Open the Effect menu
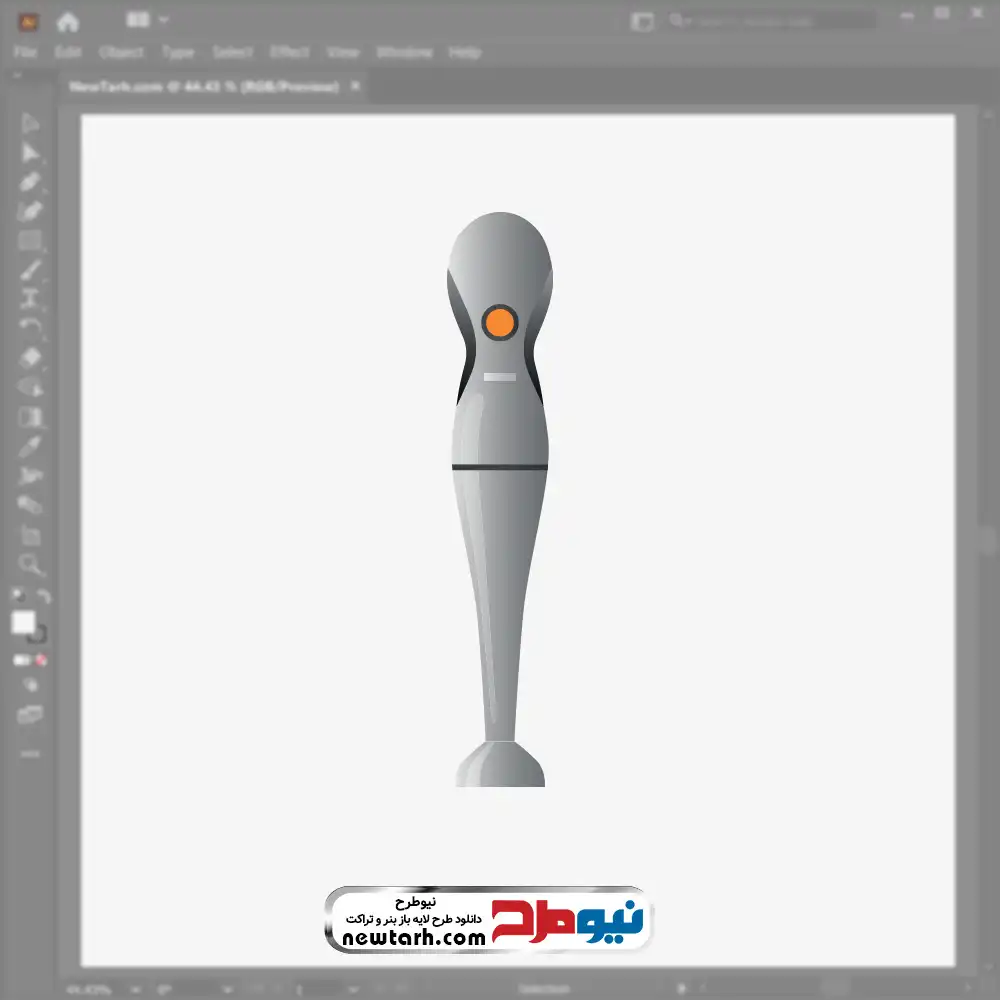Screen dimensions: 1000x1000 click(x=290, y=52)
